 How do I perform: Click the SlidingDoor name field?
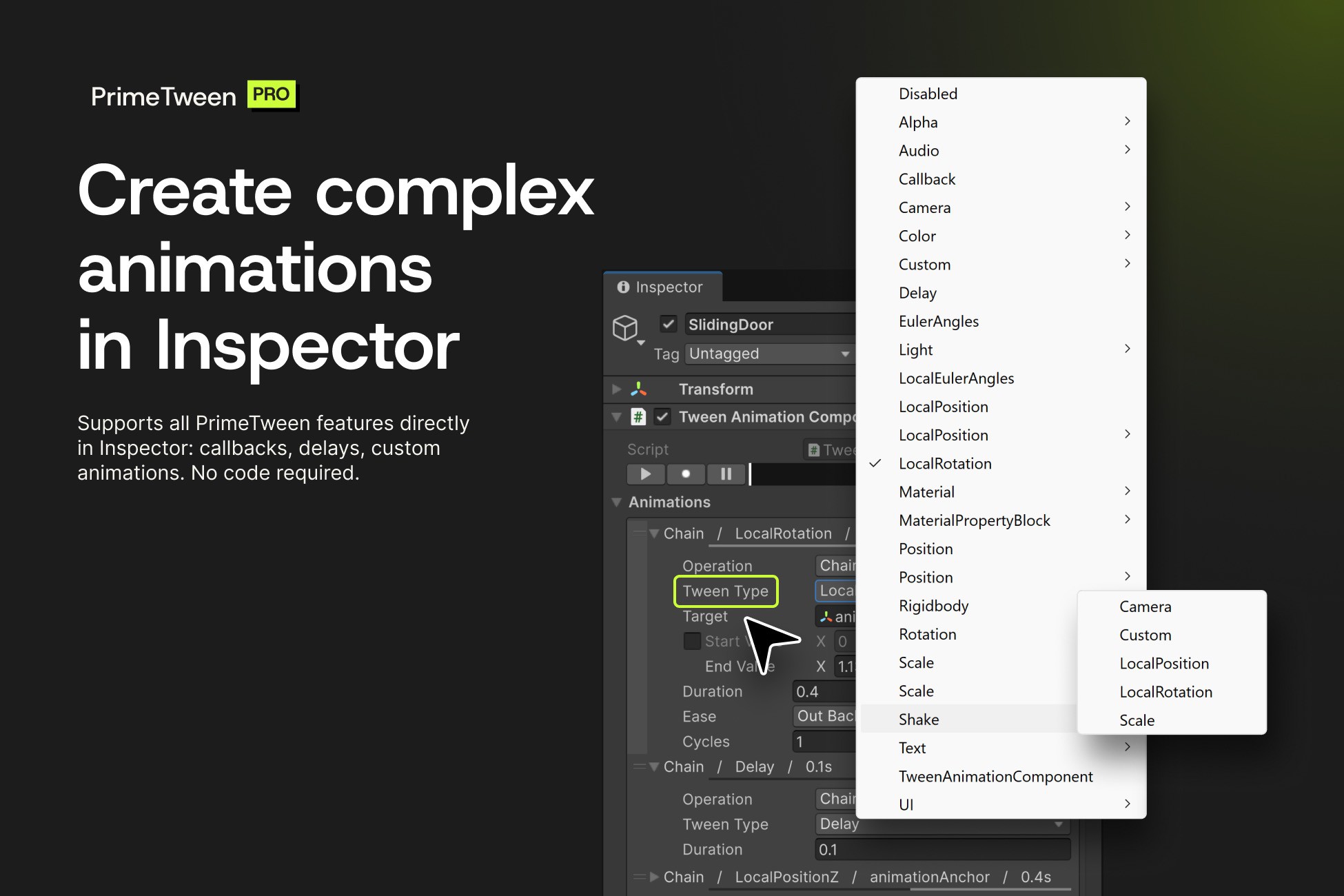pos(770,325)
